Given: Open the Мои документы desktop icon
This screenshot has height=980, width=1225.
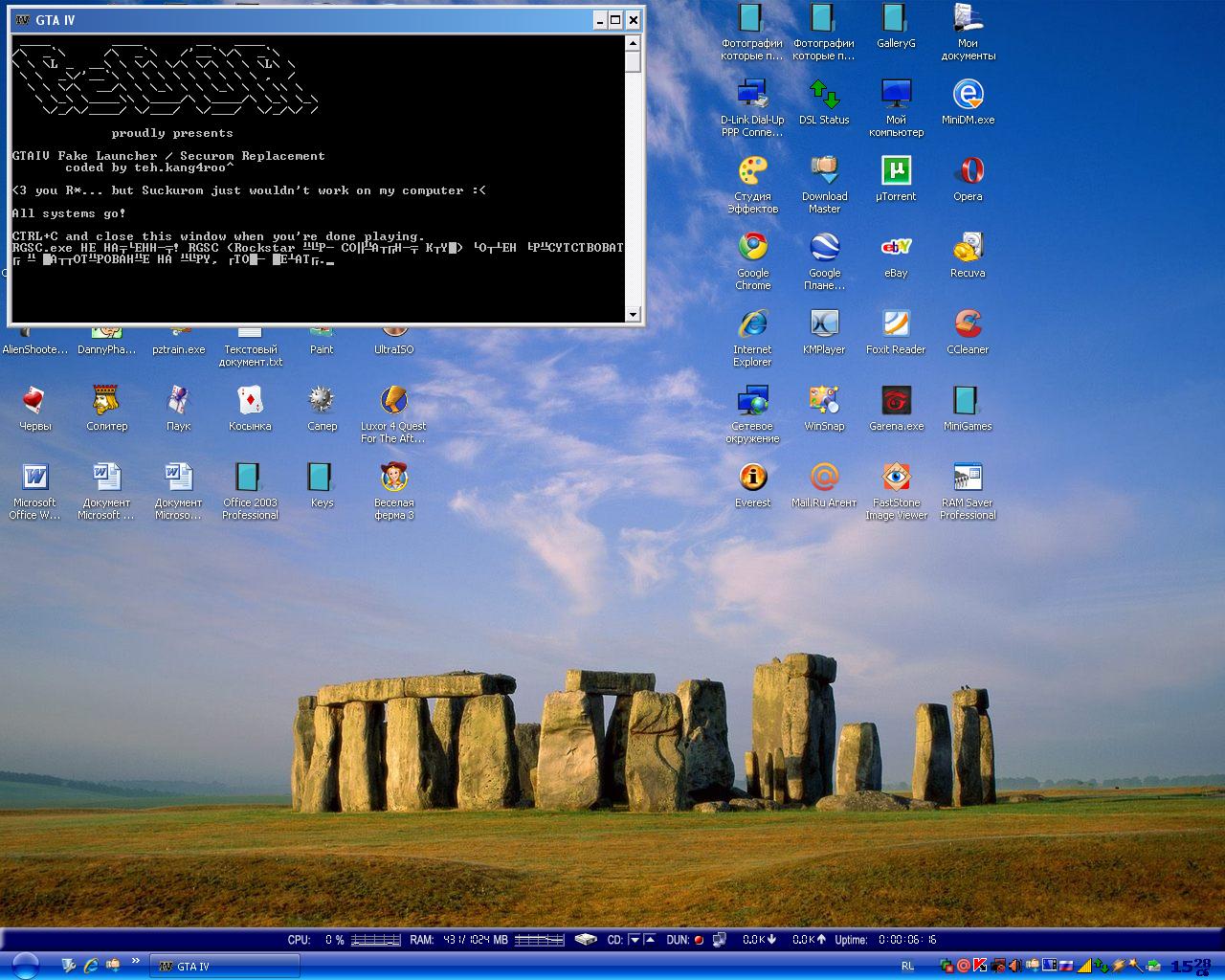Looking at the screenshot, I should click(x=968, y=32).
